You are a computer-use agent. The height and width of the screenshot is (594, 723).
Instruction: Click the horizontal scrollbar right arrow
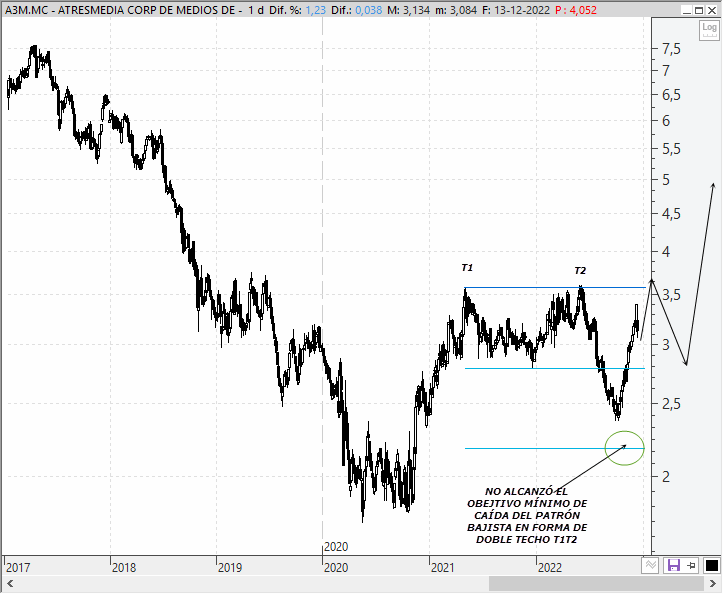(x=712, y=584)
